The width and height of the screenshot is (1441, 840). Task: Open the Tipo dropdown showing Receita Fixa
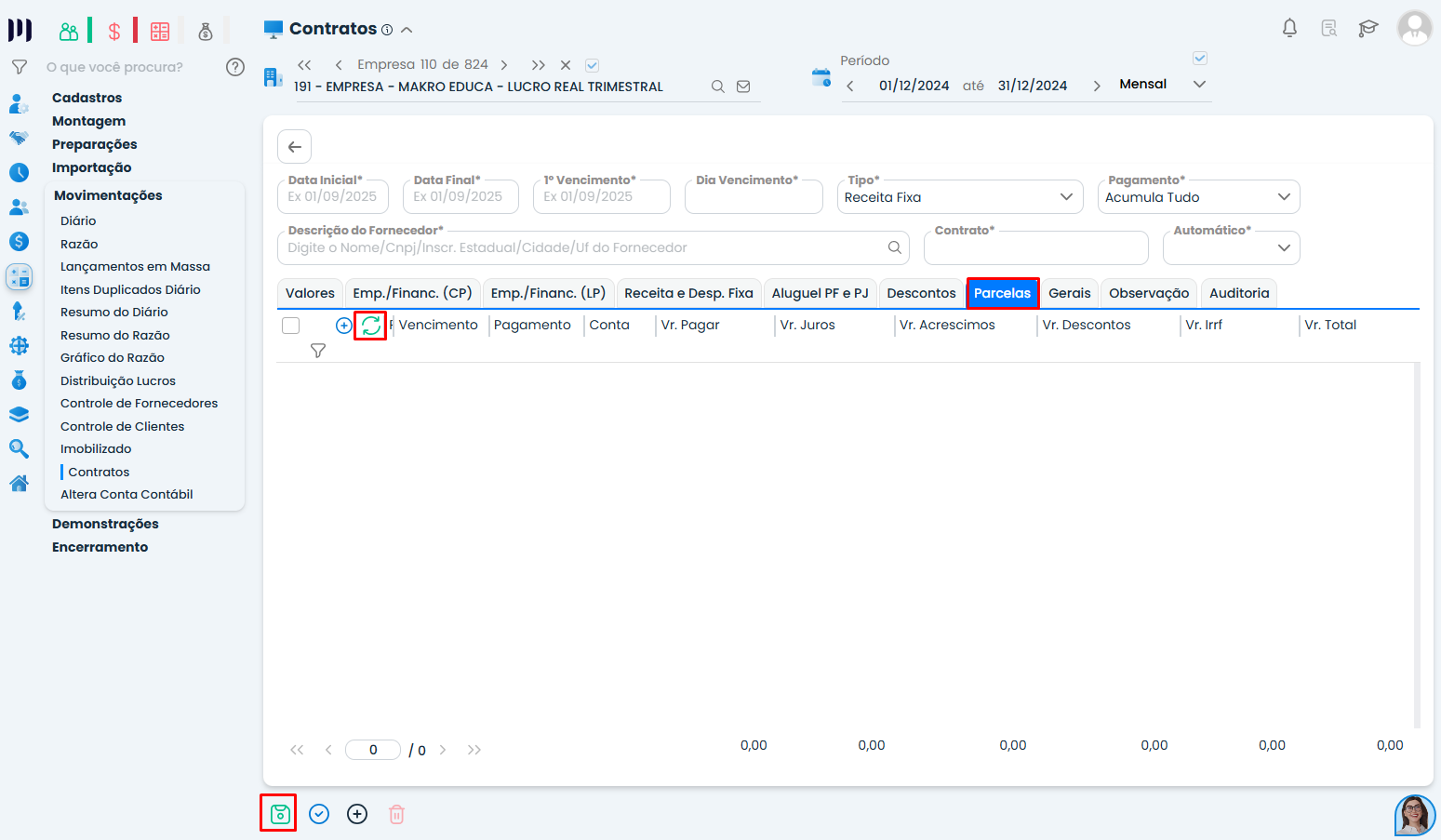(x=959, y=197)
